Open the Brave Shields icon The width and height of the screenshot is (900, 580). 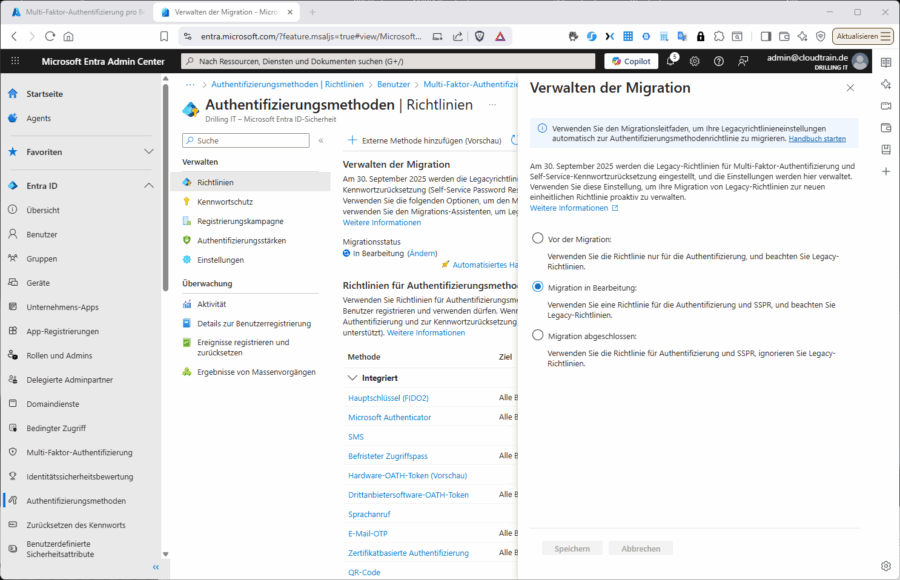(x=480, y=36)
